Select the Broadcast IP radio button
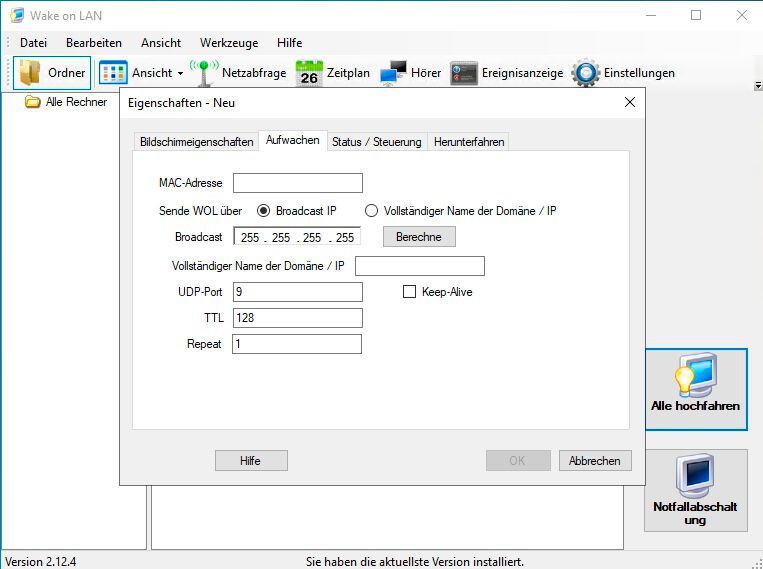 [x=264, y=211]
